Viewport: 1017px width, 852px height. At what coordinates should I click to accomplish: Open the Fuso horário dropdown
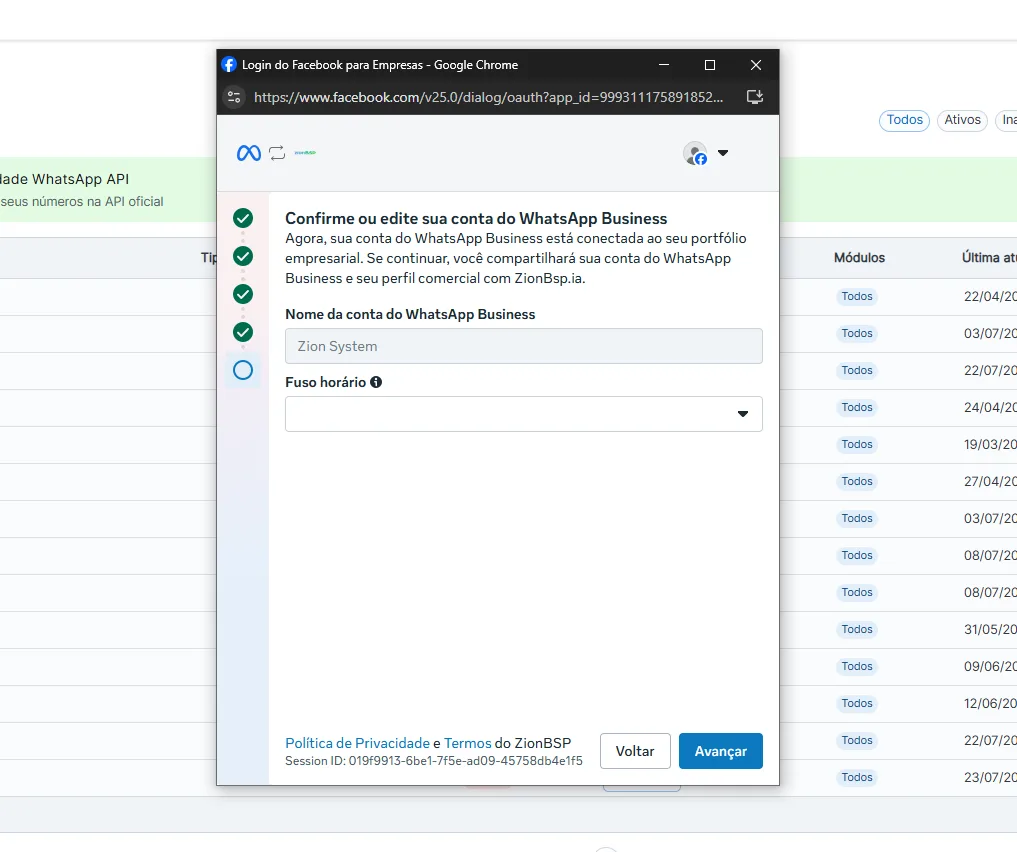(x=523, y=414)
